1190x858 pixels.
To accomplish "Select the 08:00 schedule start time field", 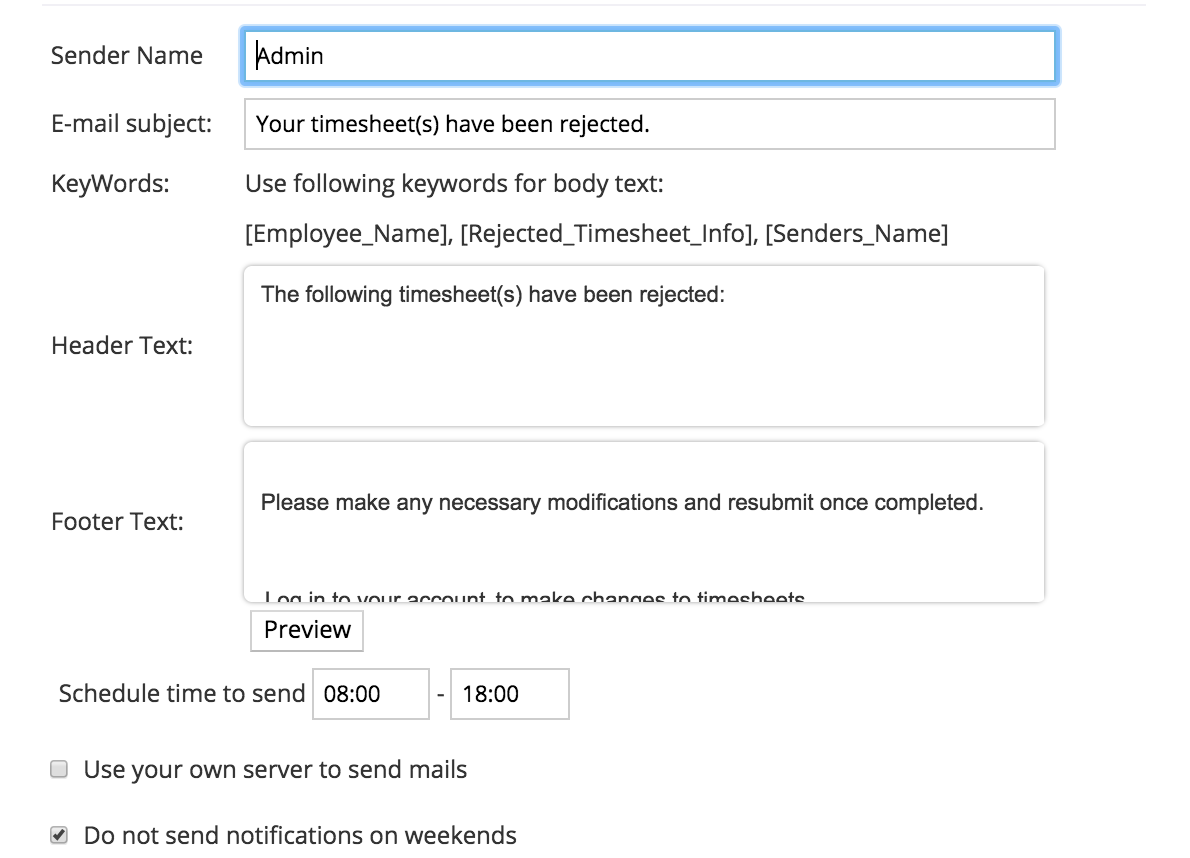I will (x=370, y=694).
